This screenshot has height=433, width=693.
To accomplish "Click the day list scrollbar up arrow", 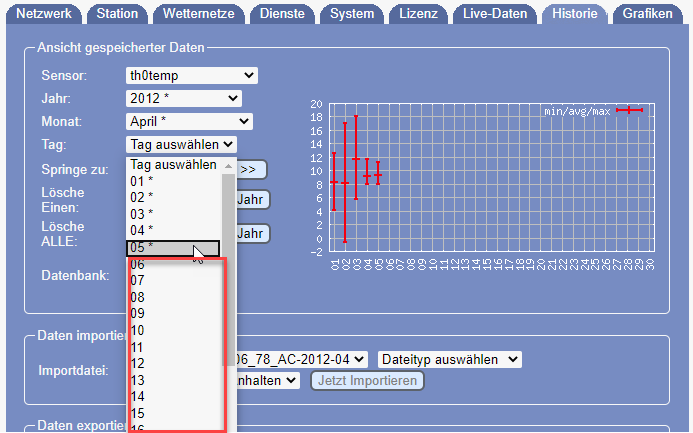I will tap(228, 166).
